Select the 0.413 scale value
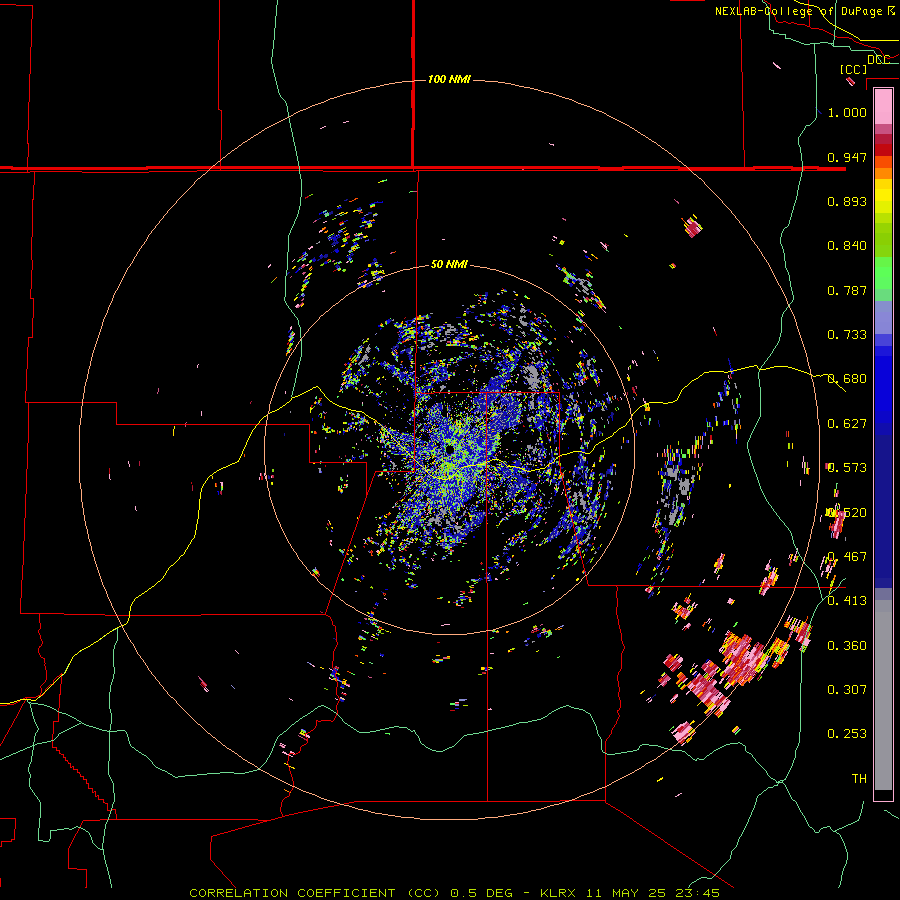The image size is (900, 900). click(847, 601)
